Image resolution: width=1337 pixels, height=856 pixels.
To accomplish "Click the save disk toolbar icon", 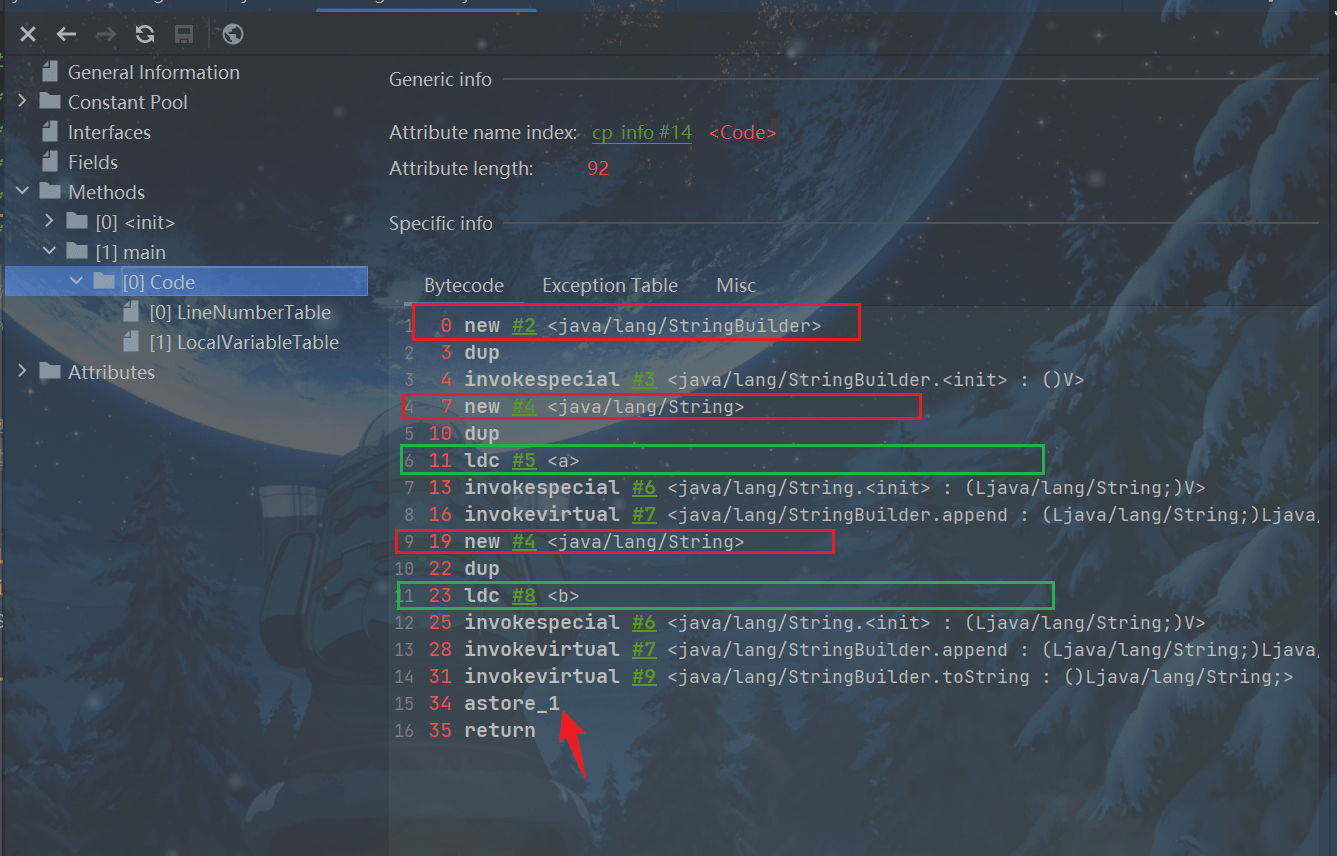I will tap(184, 35).
